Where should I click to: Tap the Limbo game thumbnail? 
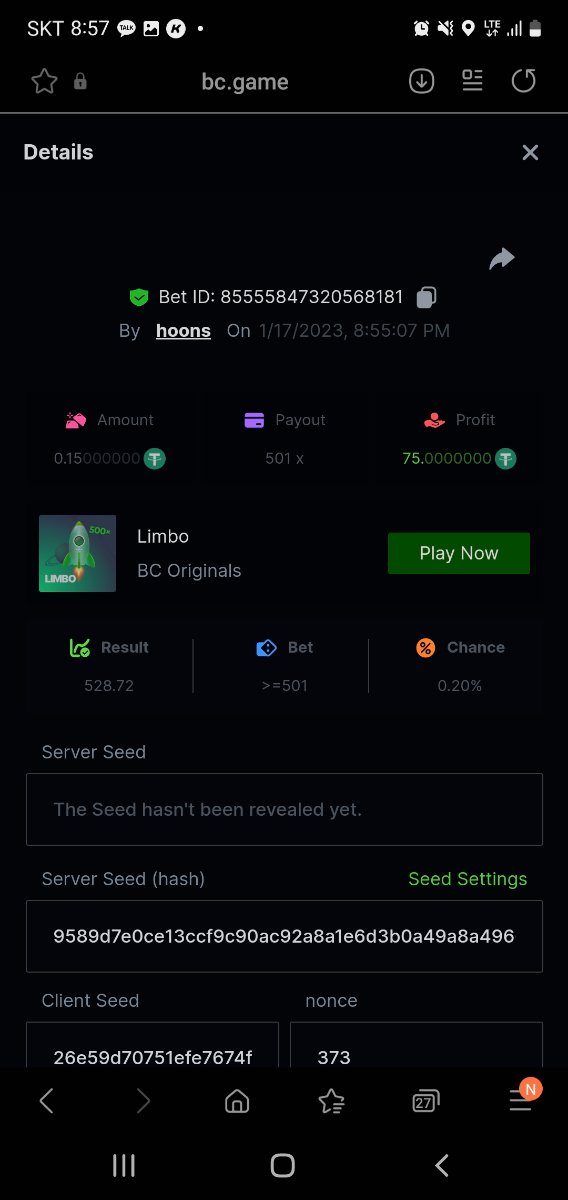tap(77, 553)
